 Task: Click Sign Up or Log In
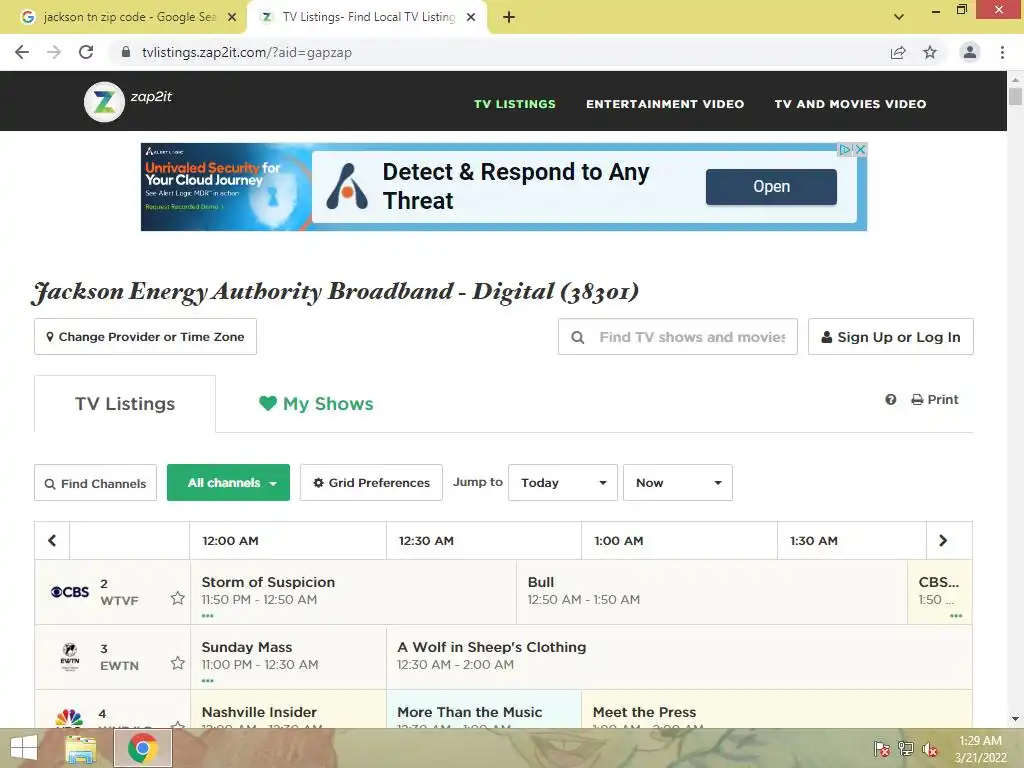click(891, 337)
